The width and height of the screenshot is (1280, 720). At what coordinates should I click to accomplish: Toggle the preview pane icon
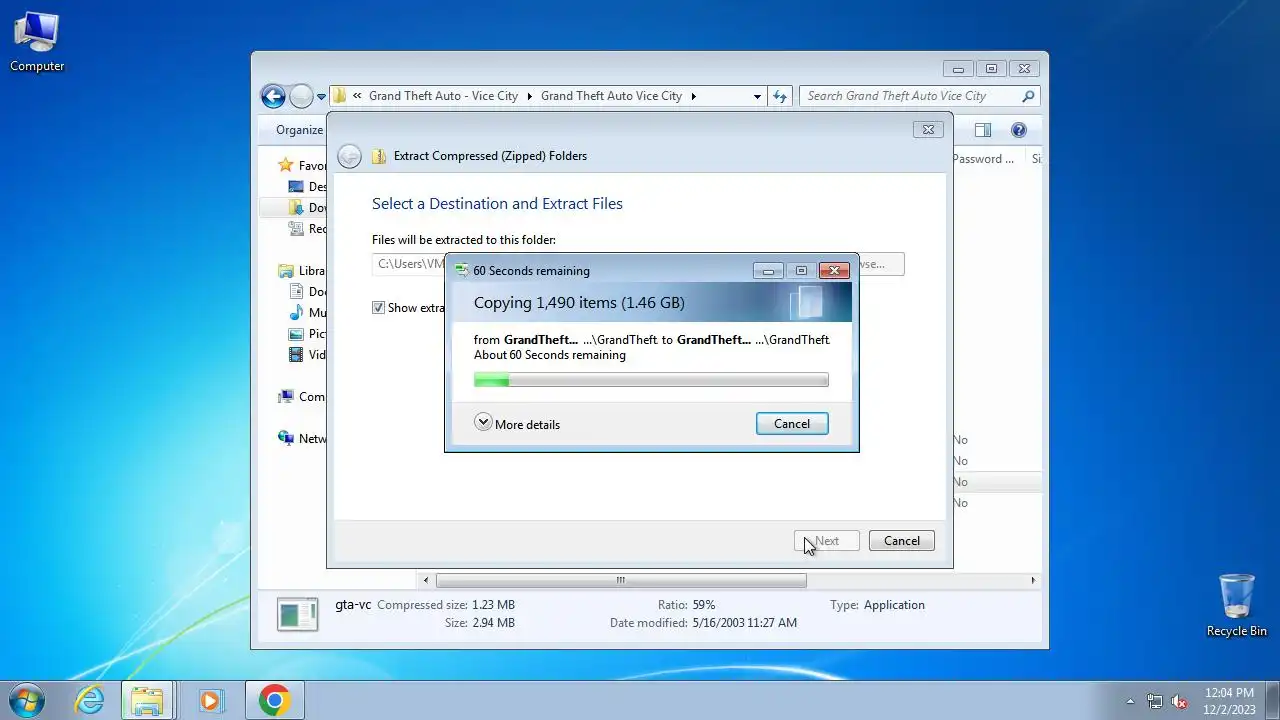click(x=982, y=130)
